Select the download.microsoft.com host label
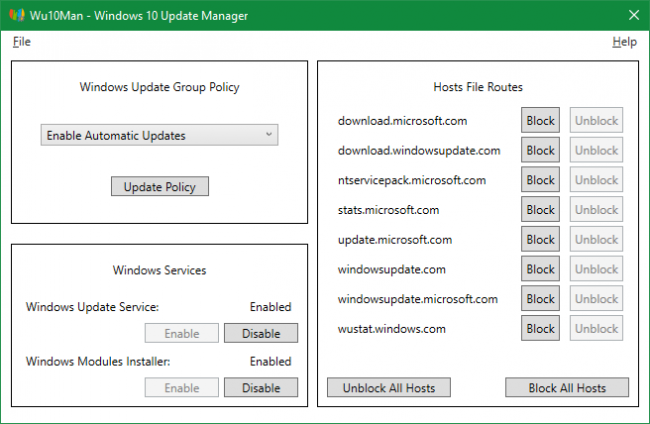Screen dimensions: 650x424 [x=402, y=121]
